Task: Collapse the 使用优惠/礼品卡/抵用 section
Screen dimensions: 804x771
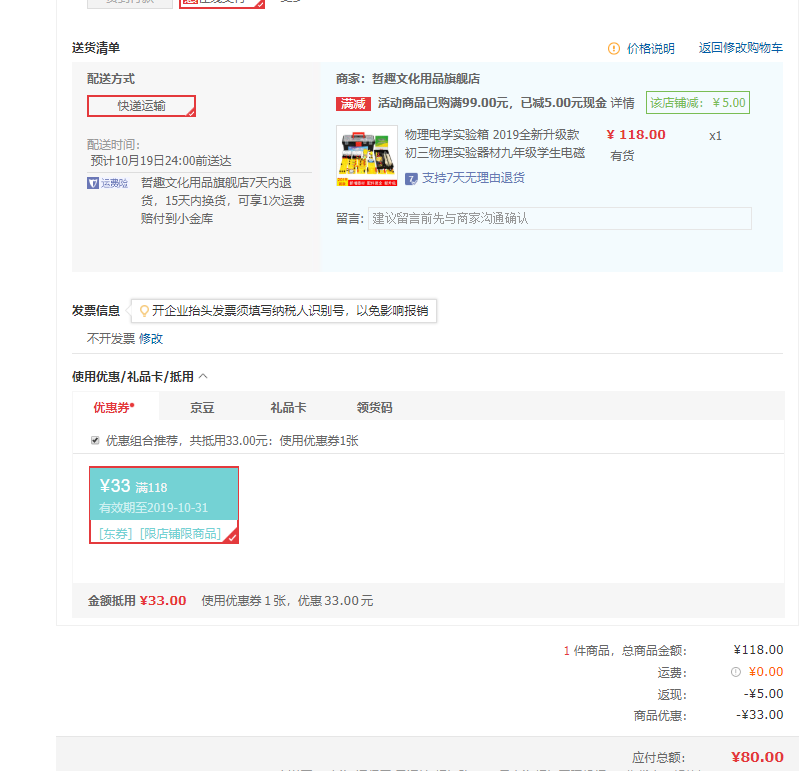Action: 203,376
